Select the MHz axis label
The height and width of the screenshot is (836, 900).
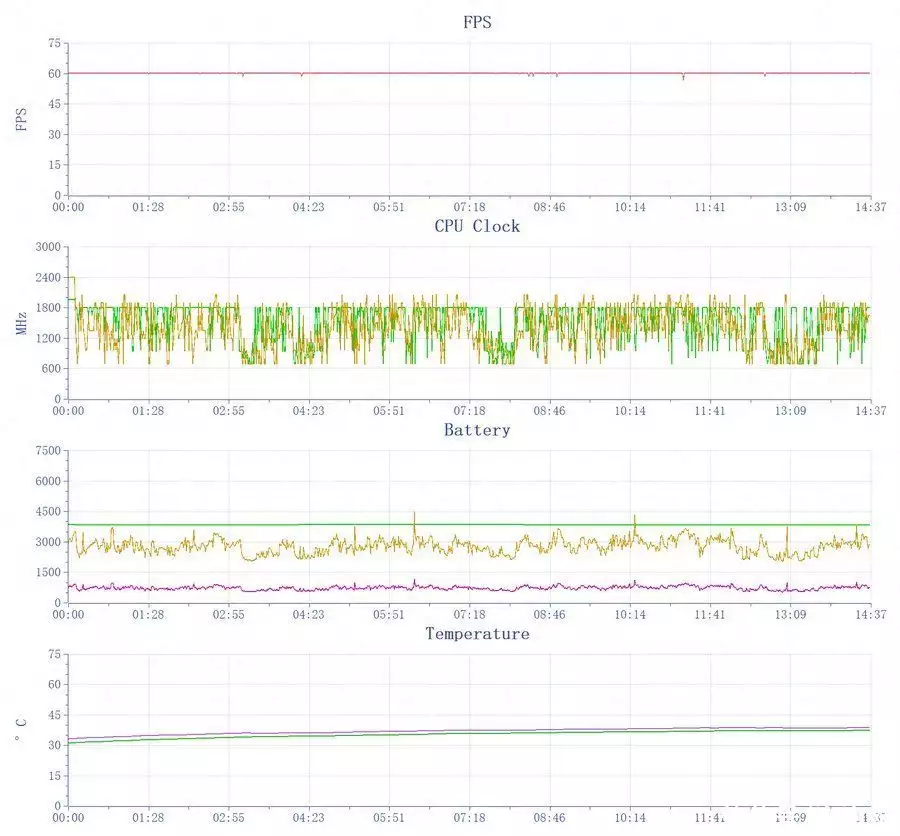tap(22, 323)
